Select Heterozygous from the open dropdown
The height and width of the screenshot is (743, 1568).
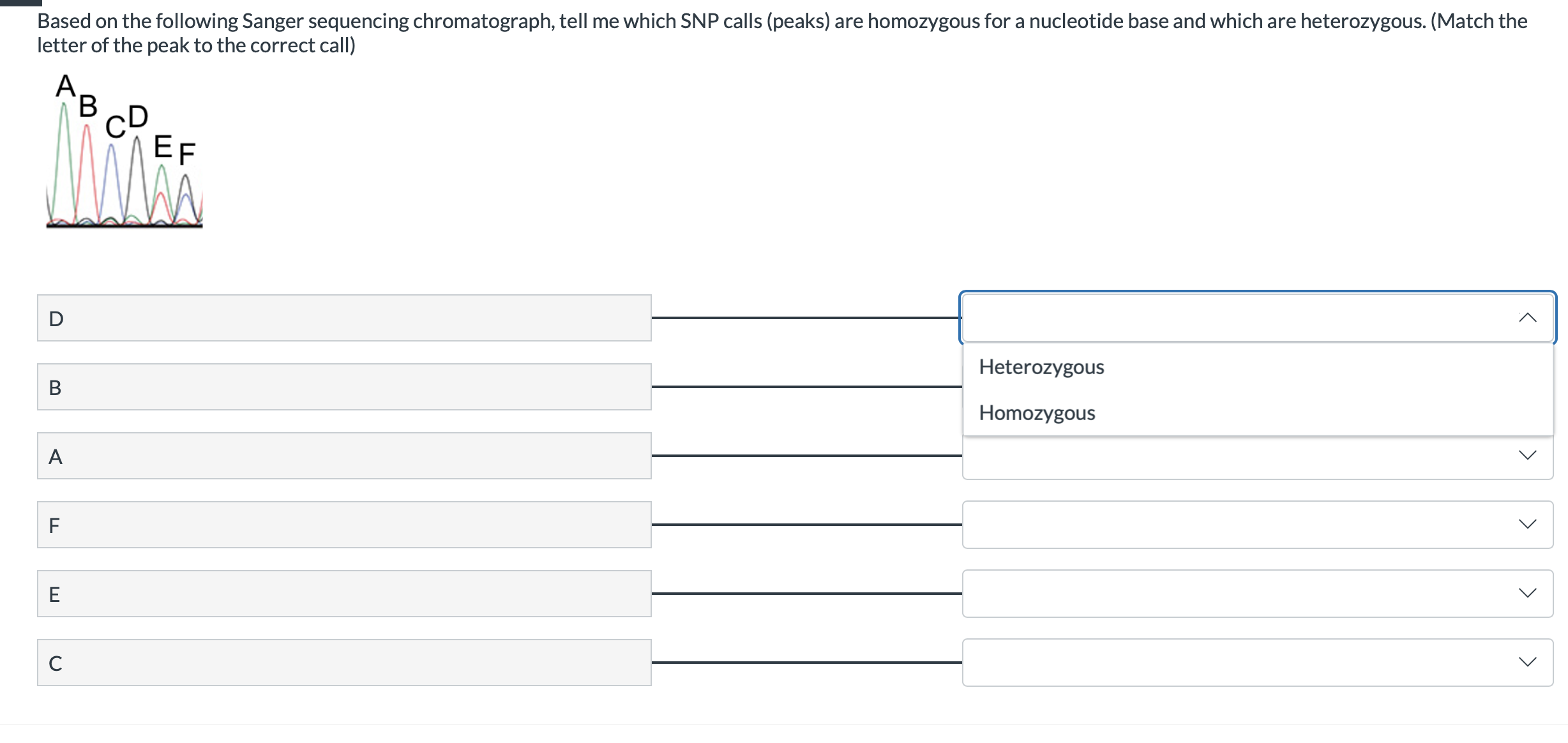tap(1041, 367)
